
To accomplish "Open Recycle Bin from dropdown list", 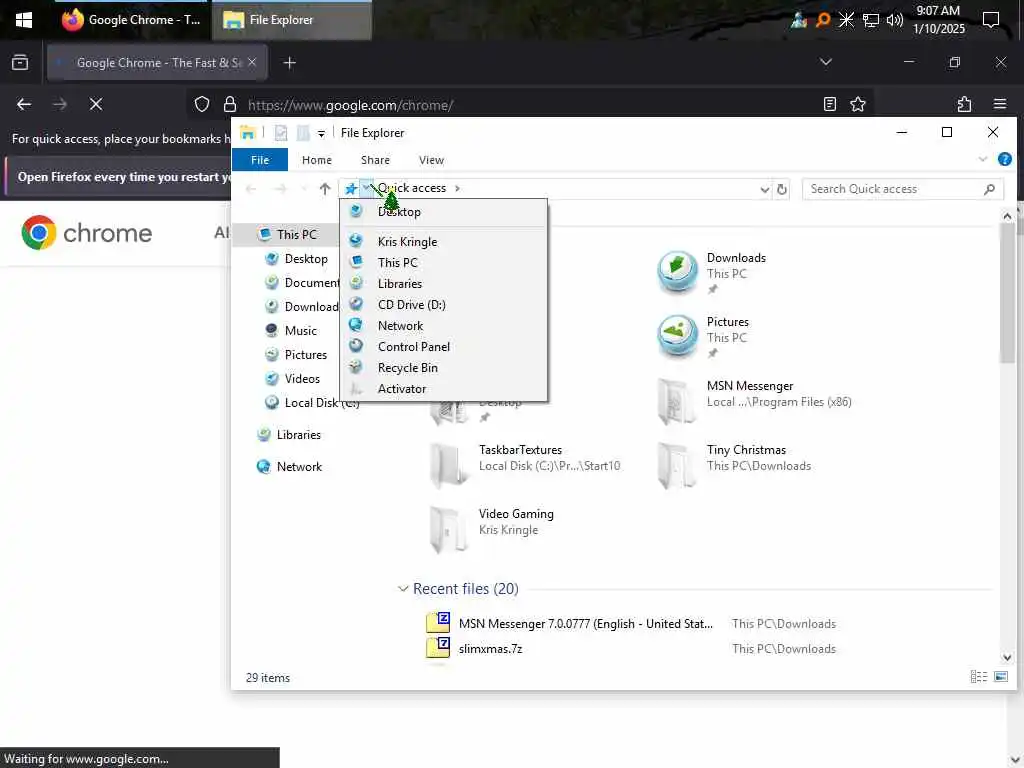I will 443,368.
